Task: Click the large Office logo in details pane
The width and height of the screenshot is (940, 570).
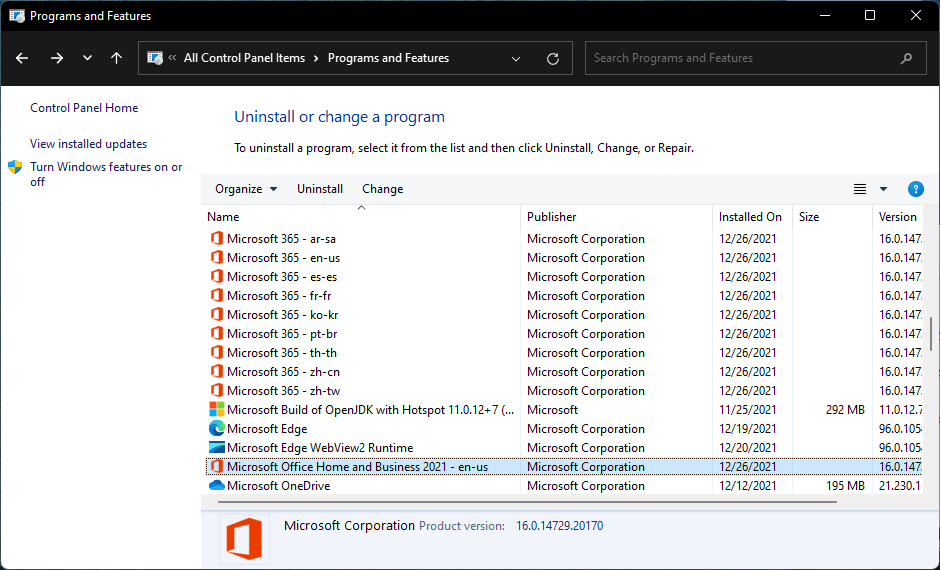Action: (x=244, y=538)
